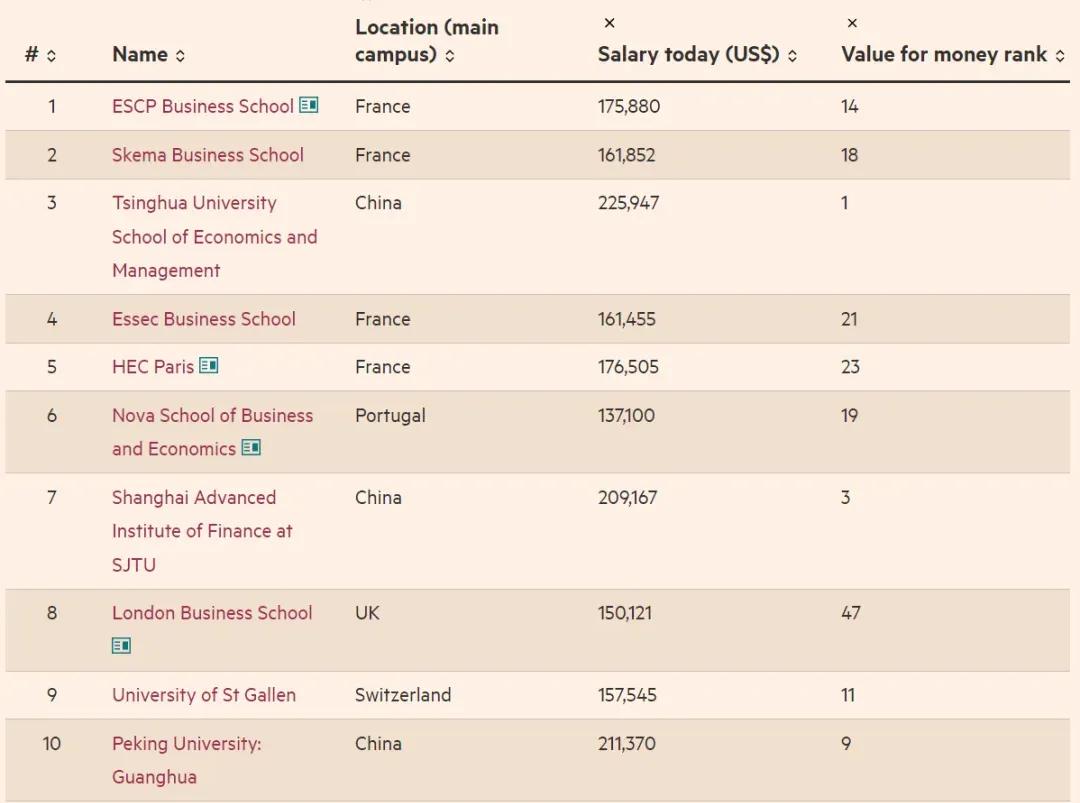Sort table by rank number column
1080x803 pixels.
tap(51, 56)
